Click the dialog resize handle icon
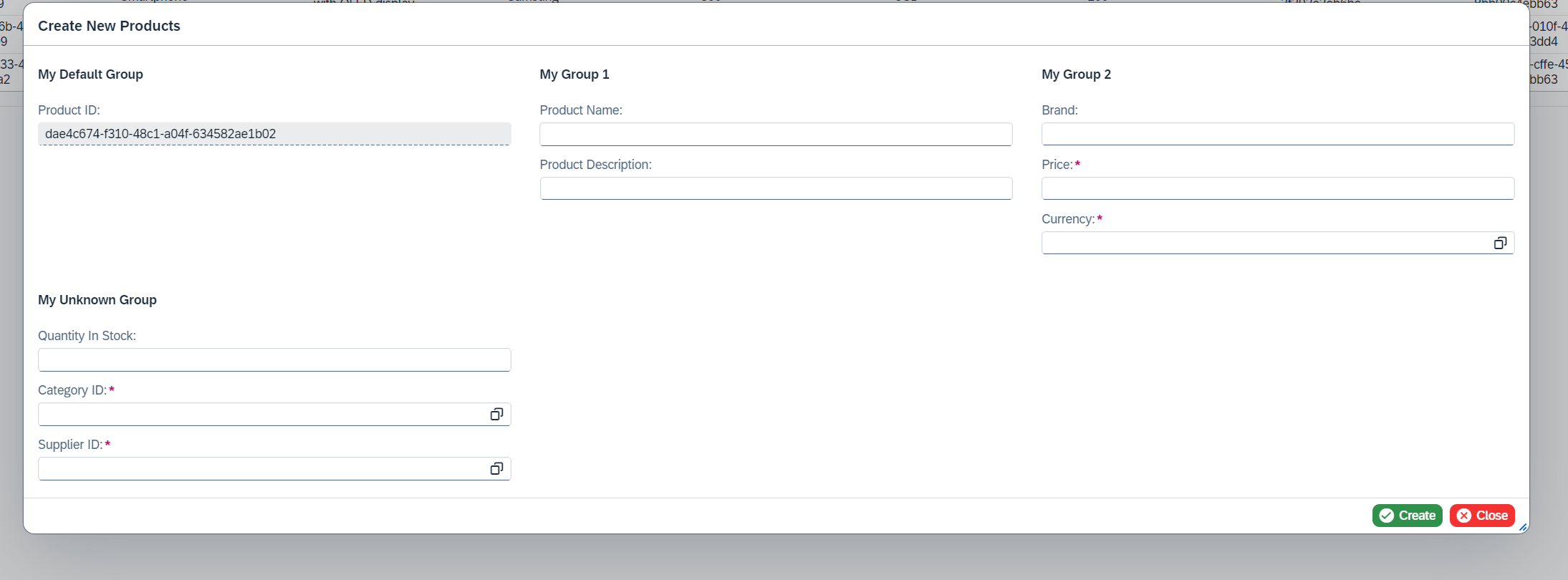This screenshot has height=580, width=1568. point(1523,528)
